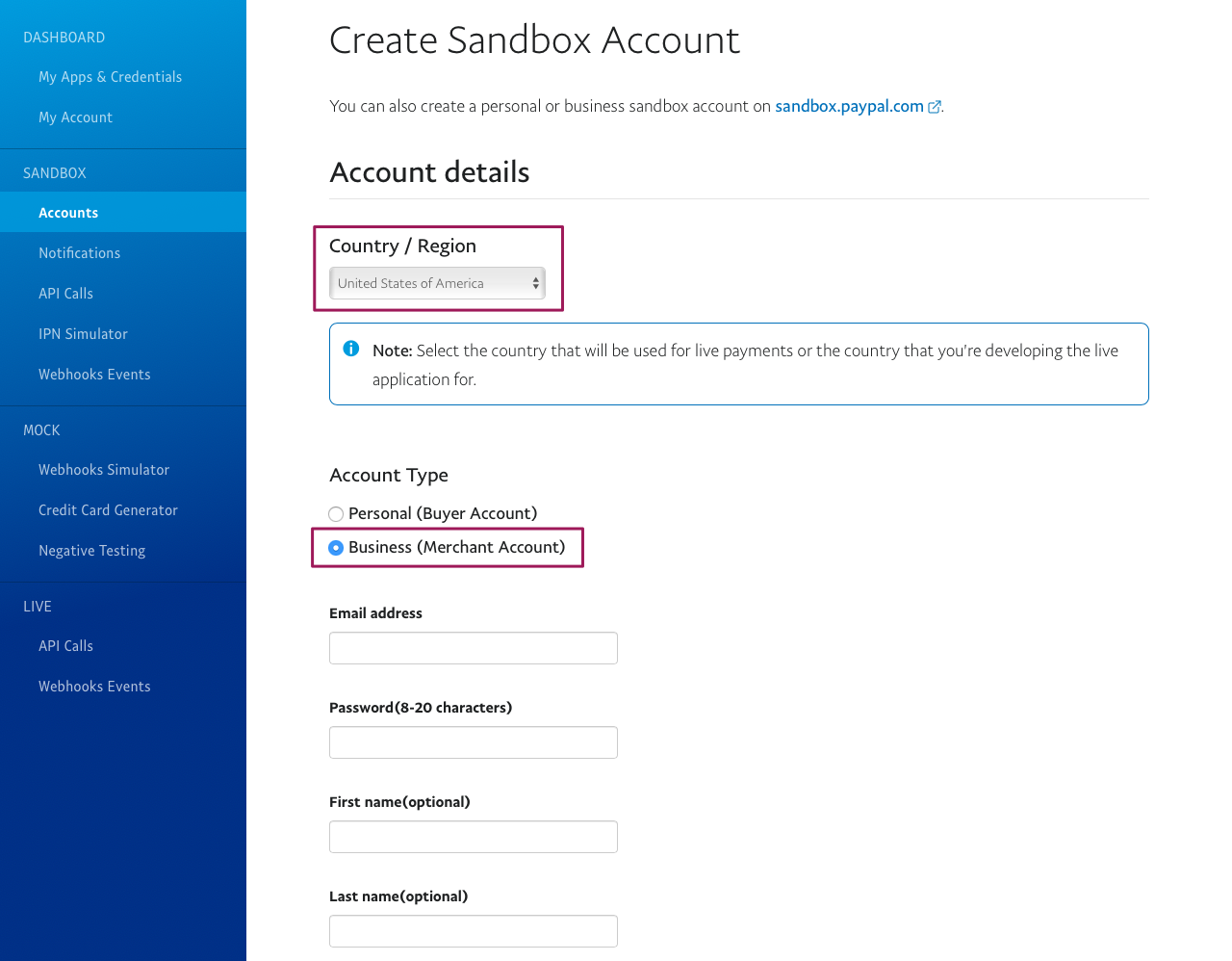Open Webhooks Simulator under Mock

(104, 470)
